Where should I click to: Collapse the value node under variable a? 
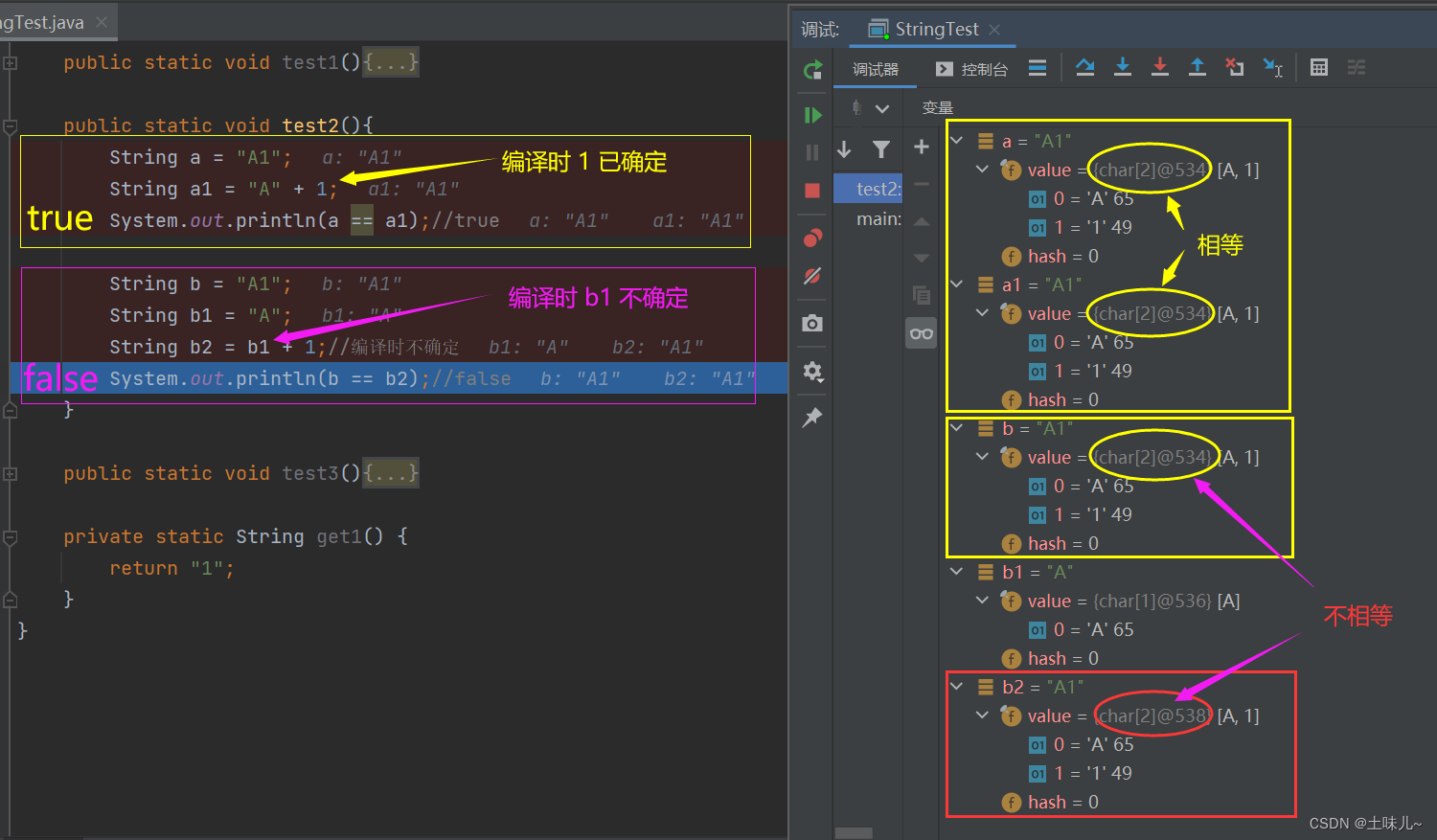(x=982, y=170)
